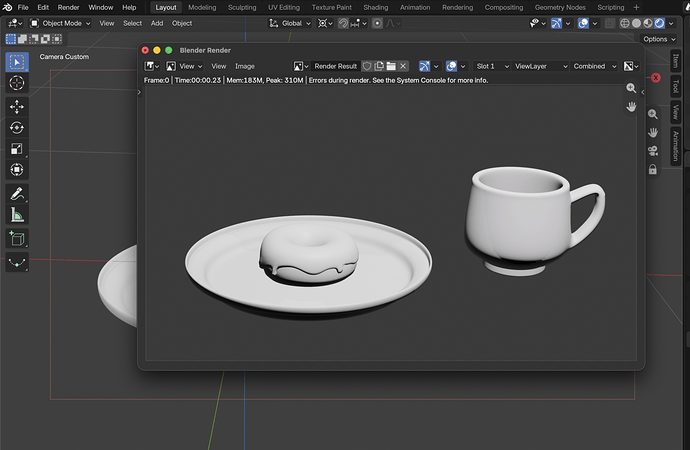690x450 pixels.
Task: Choose the Move tool
Action: click(x=17, y=107)
